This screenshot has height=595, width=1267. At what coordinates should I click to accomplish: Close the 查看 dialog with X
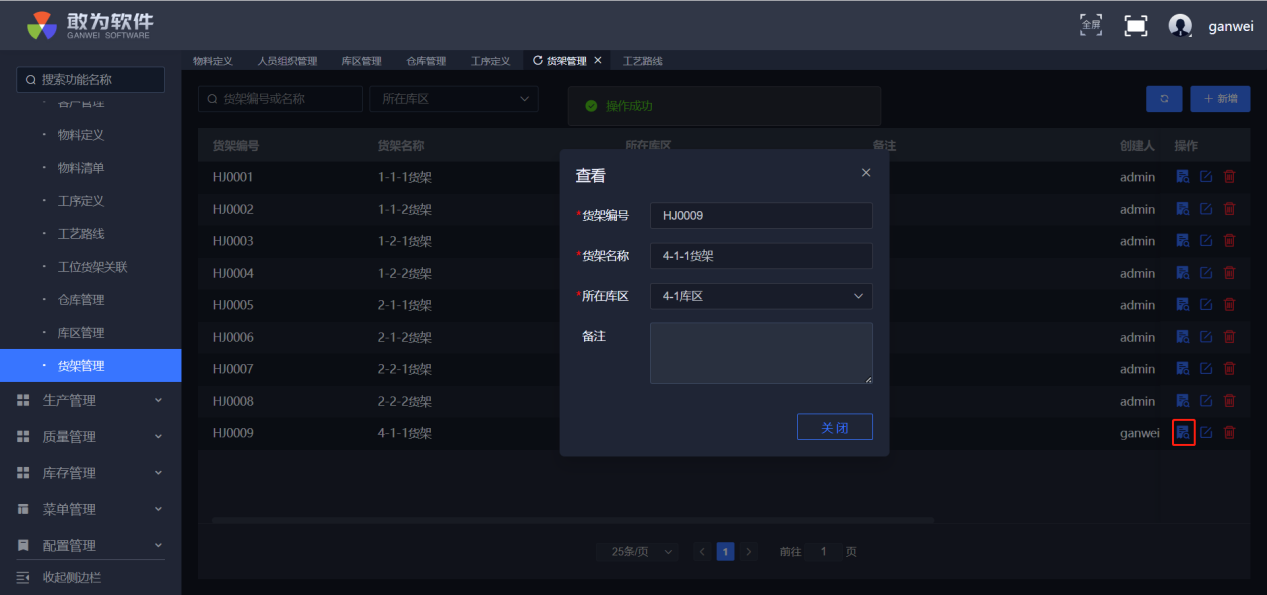pos(866,172)
